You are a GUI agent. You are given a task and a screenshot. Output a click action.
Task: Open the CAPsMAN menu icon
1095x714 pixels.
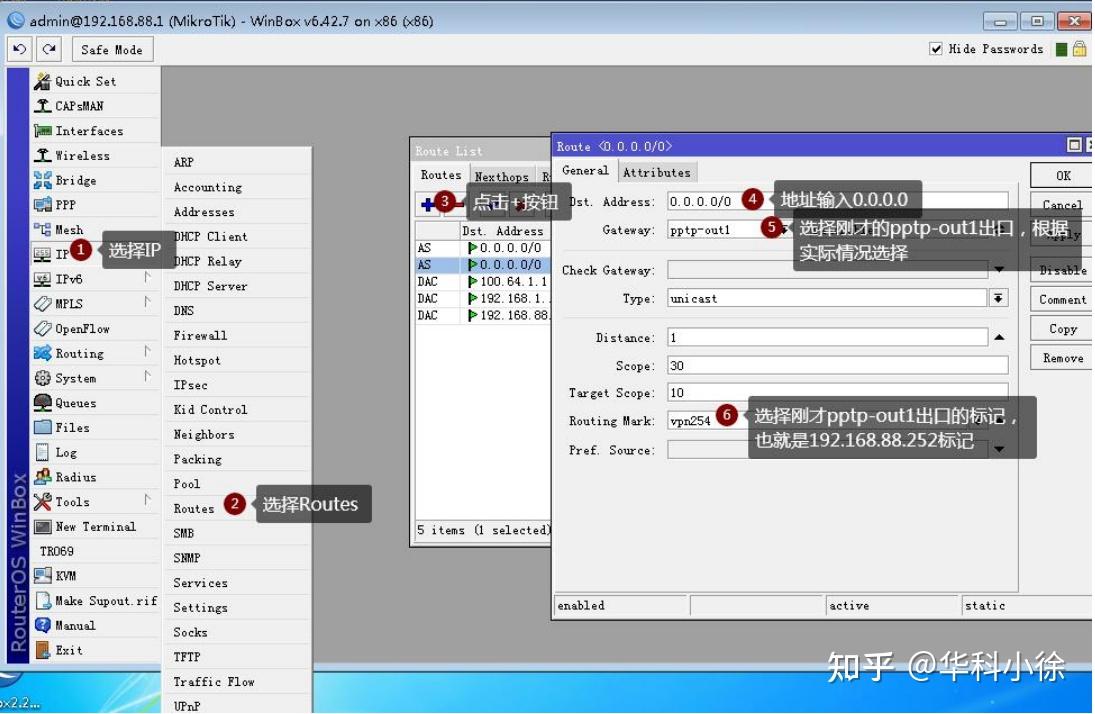43,106
